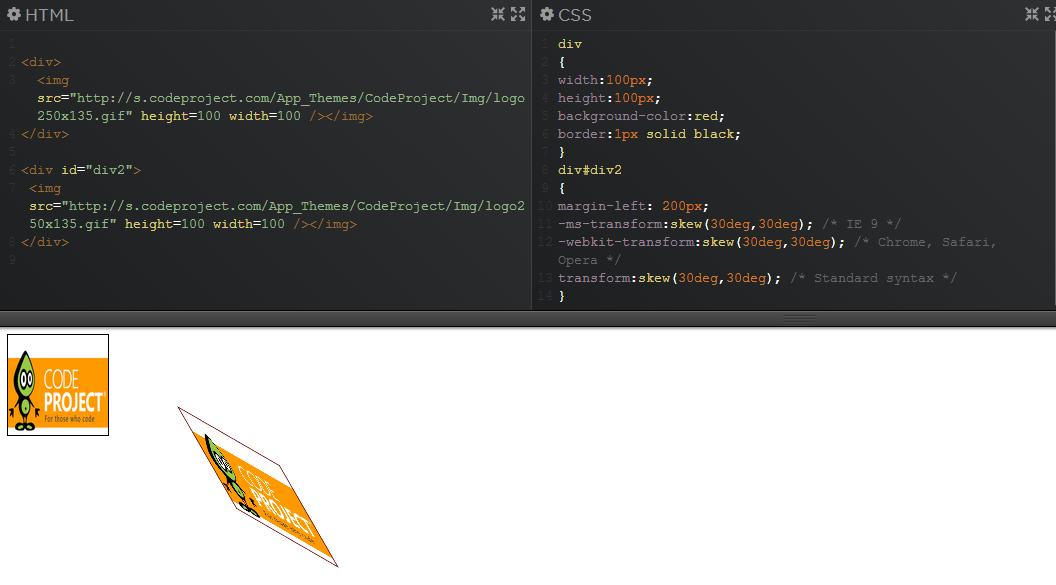Open HTML panel settings gear
Image resolution: width=1056 pixels, height=585 pixels.
pos(14,14)
